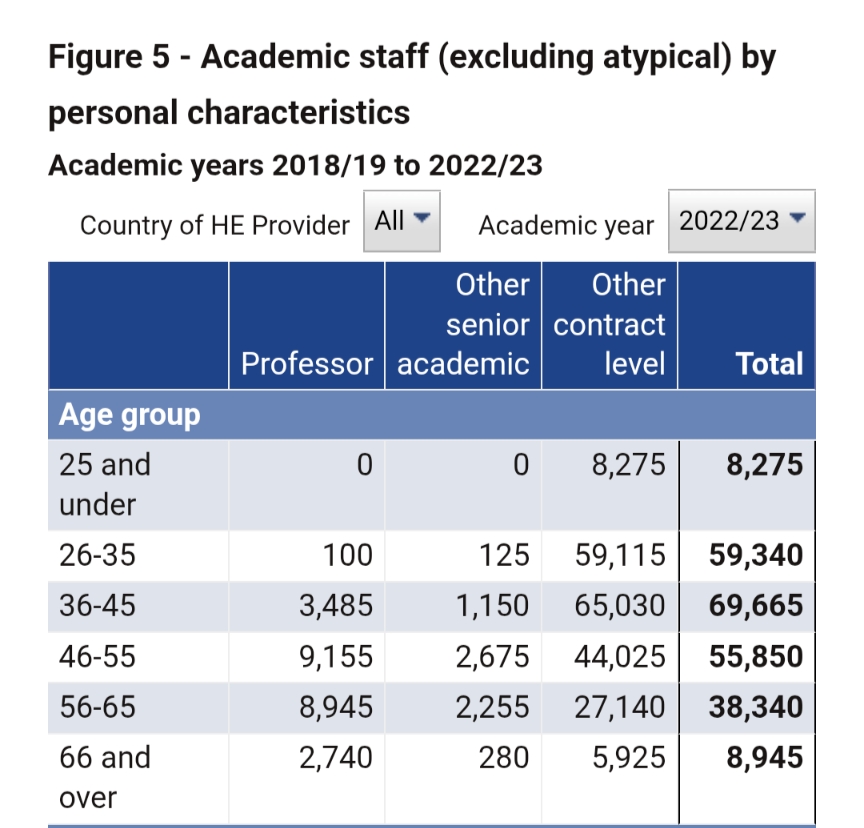Open the Academic year 2022/23 dropdown
Image resolution: width=864 pixels, height=828 pixels.
(741, 221)
